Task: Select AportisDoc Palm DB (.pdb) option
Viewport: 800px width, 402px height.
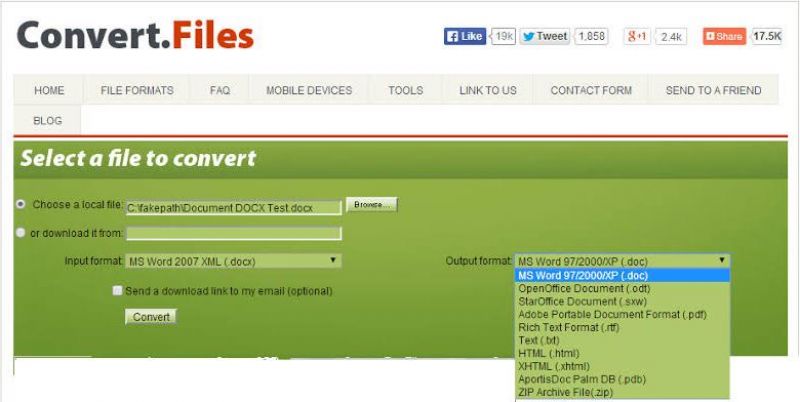Action: (622, 380)
